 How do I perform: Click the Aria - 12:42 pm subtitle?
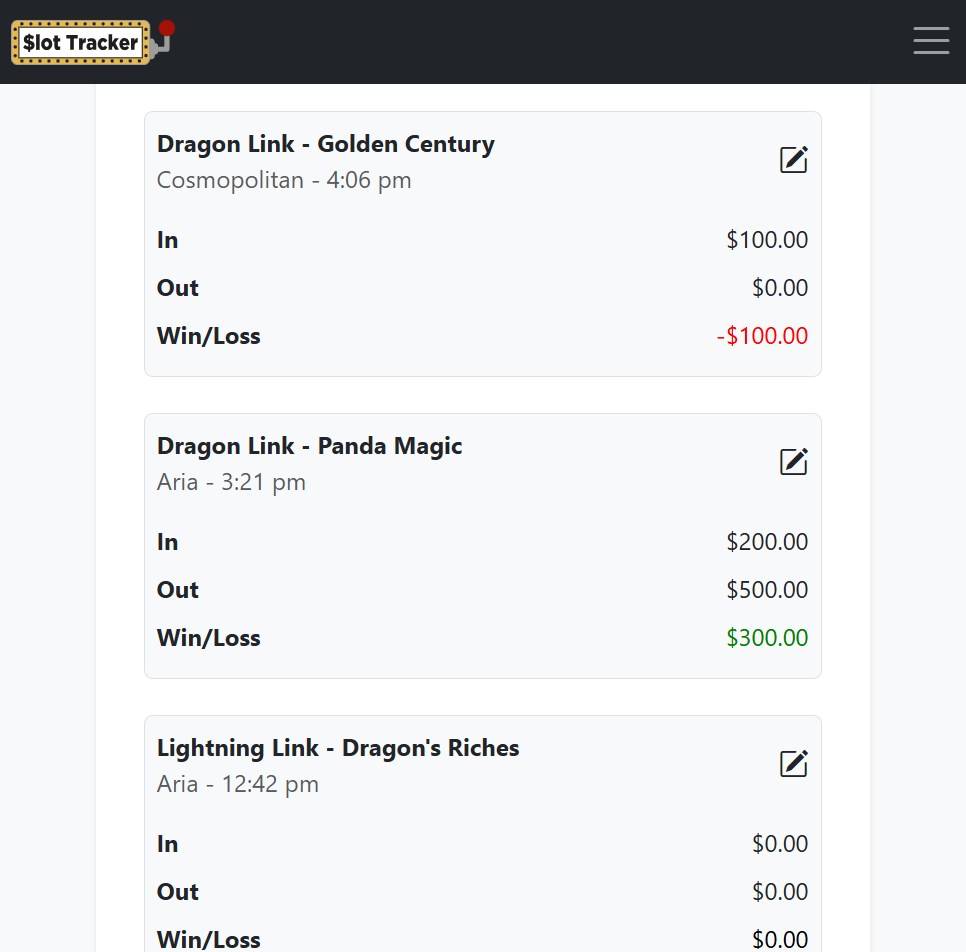[x=238, y=784]
